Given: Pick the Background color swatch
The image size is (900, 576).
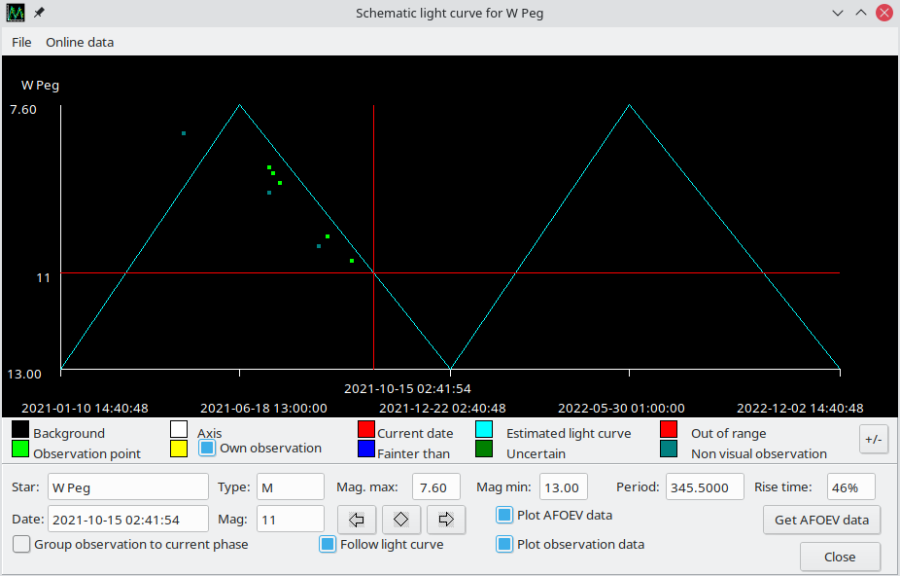Looking at the screenshot, I should point(20,430).
